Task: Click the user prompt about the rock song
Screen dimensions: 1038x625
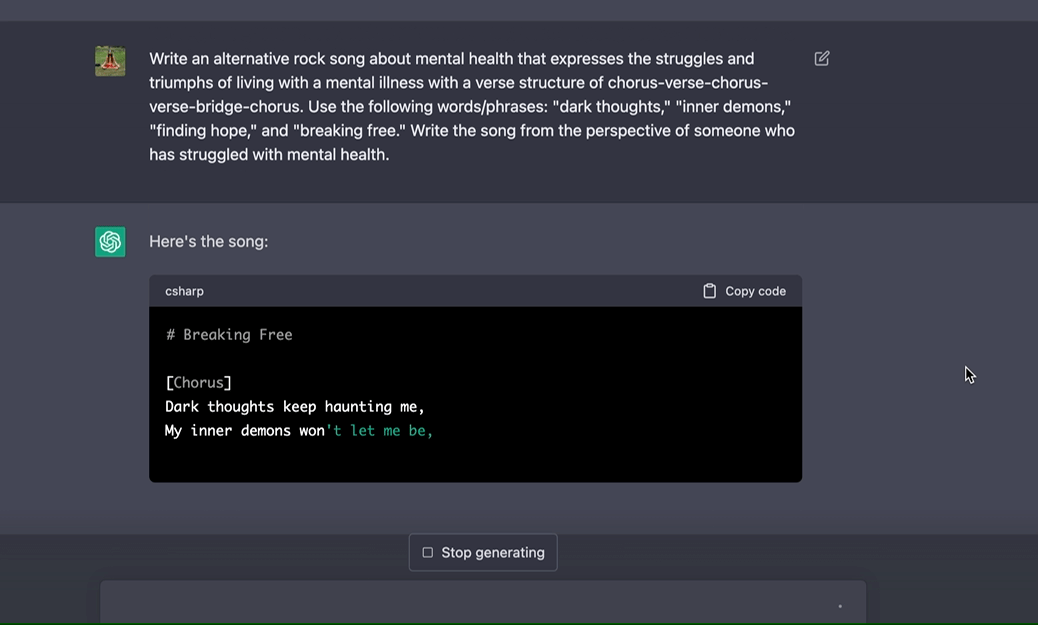Action: (470, 106)
